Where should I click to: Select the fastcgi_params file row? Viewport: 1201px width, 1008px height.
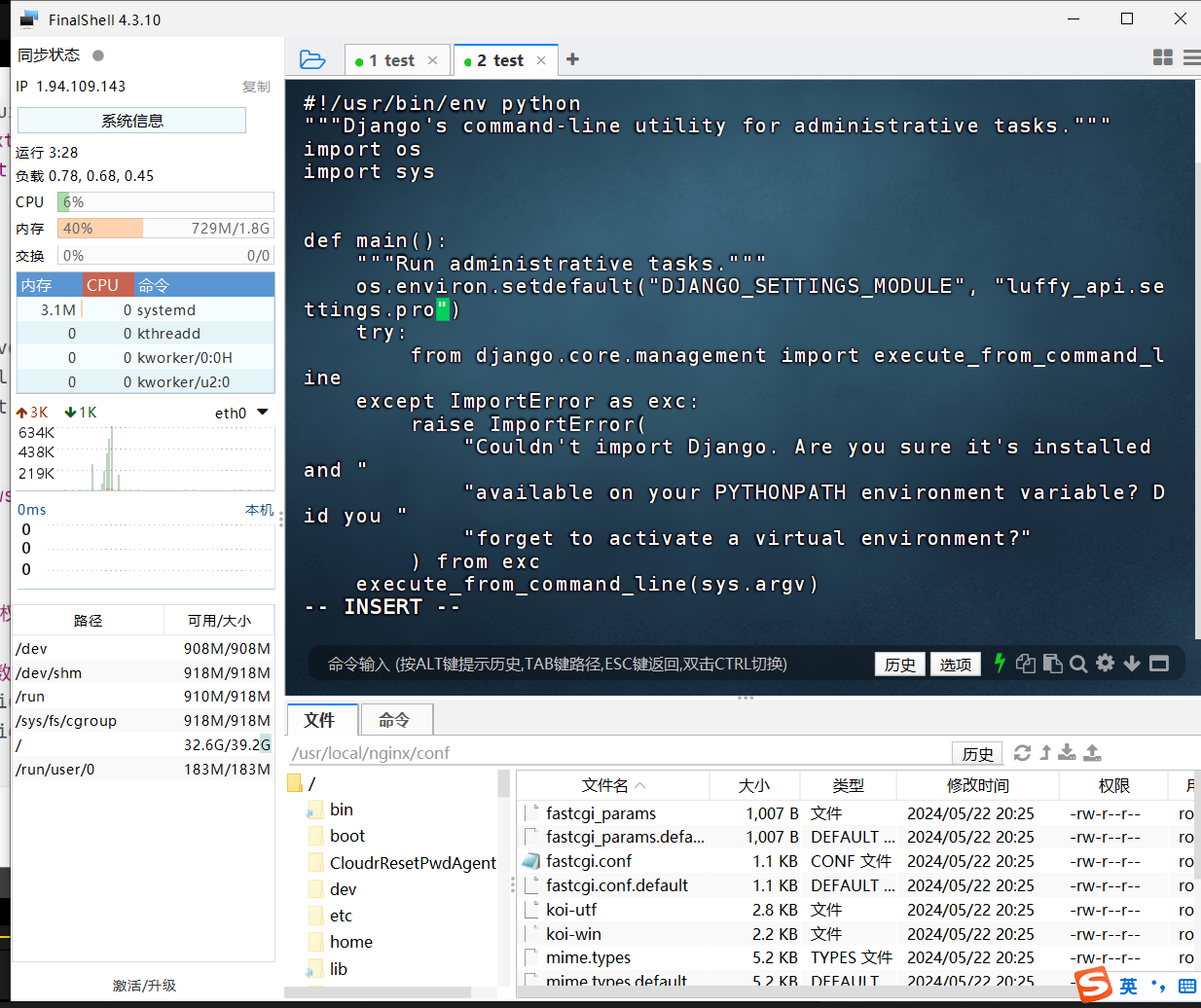point(857,813)
